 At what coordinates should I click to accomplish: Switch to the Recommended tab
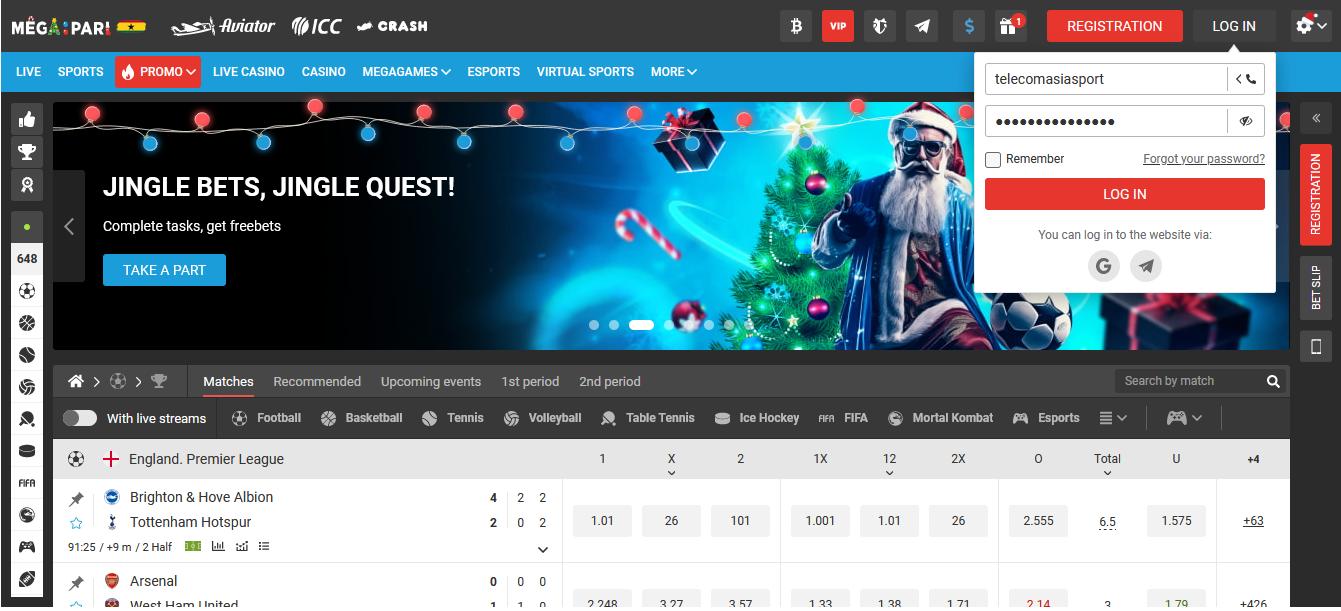pyautogui.click(x=317, y=381)
